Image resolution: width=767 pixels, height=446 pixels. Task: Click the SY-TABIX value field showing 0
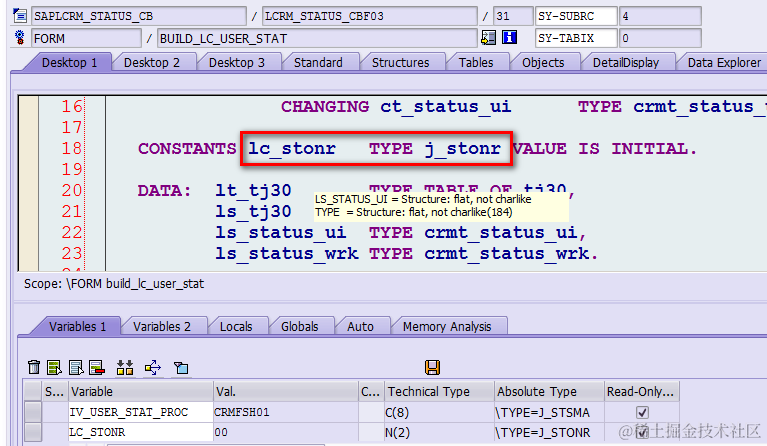(x=660, y=38)
